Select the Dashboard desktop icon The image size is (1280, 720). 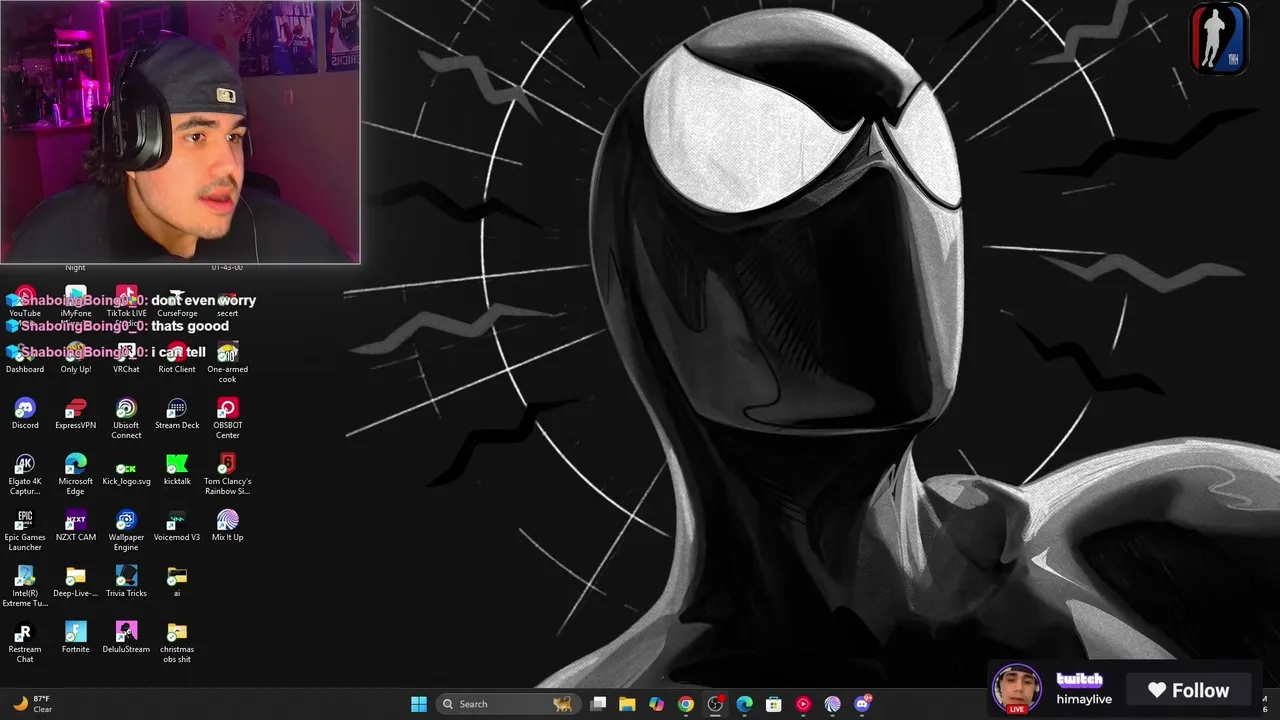25,358
